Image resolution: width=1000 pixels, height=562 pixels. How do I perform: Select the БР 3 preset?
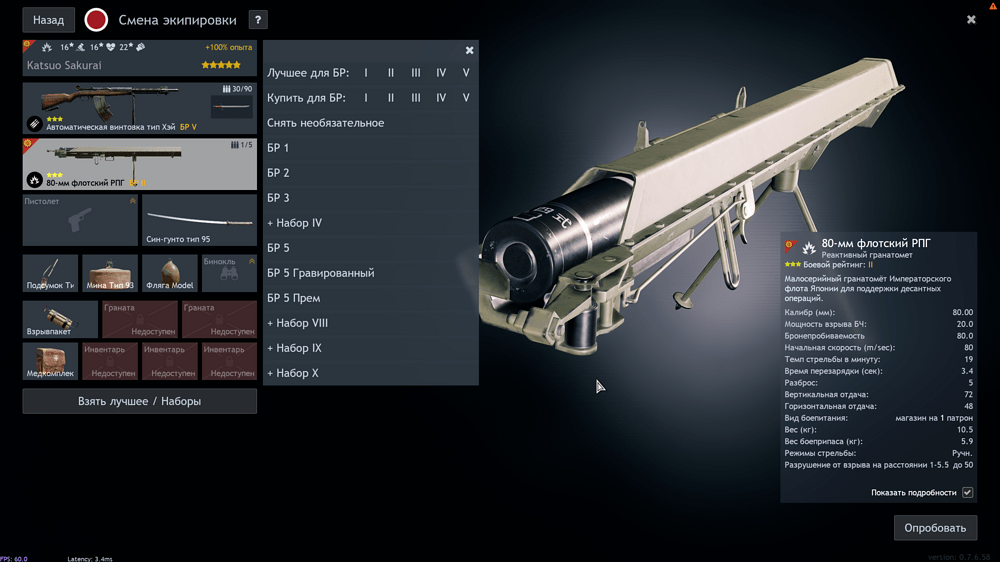[371, 198]
